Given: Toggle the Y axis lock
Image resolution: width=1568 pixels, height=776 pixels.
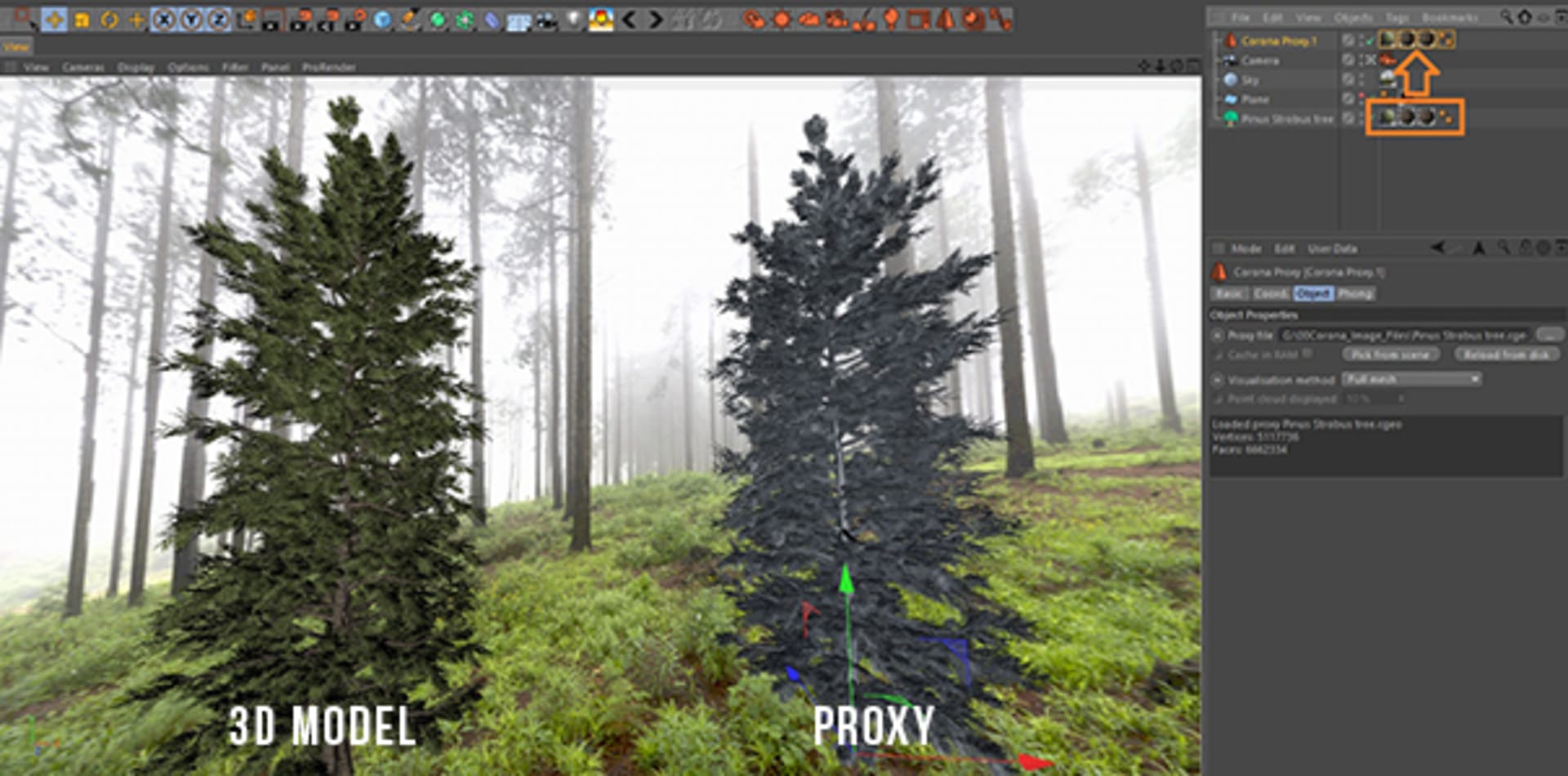Looking at the screenshot, I should pos(191,19).
